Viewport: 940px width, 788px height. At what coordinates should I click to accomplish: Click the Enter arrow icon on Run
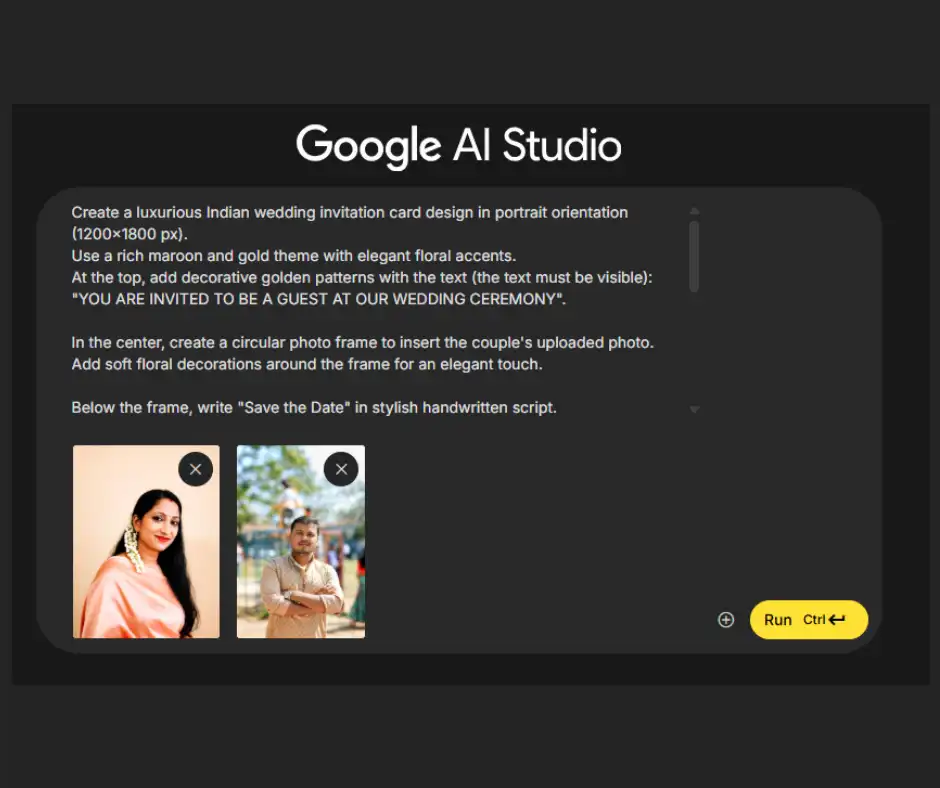click(x=837, y=620)
